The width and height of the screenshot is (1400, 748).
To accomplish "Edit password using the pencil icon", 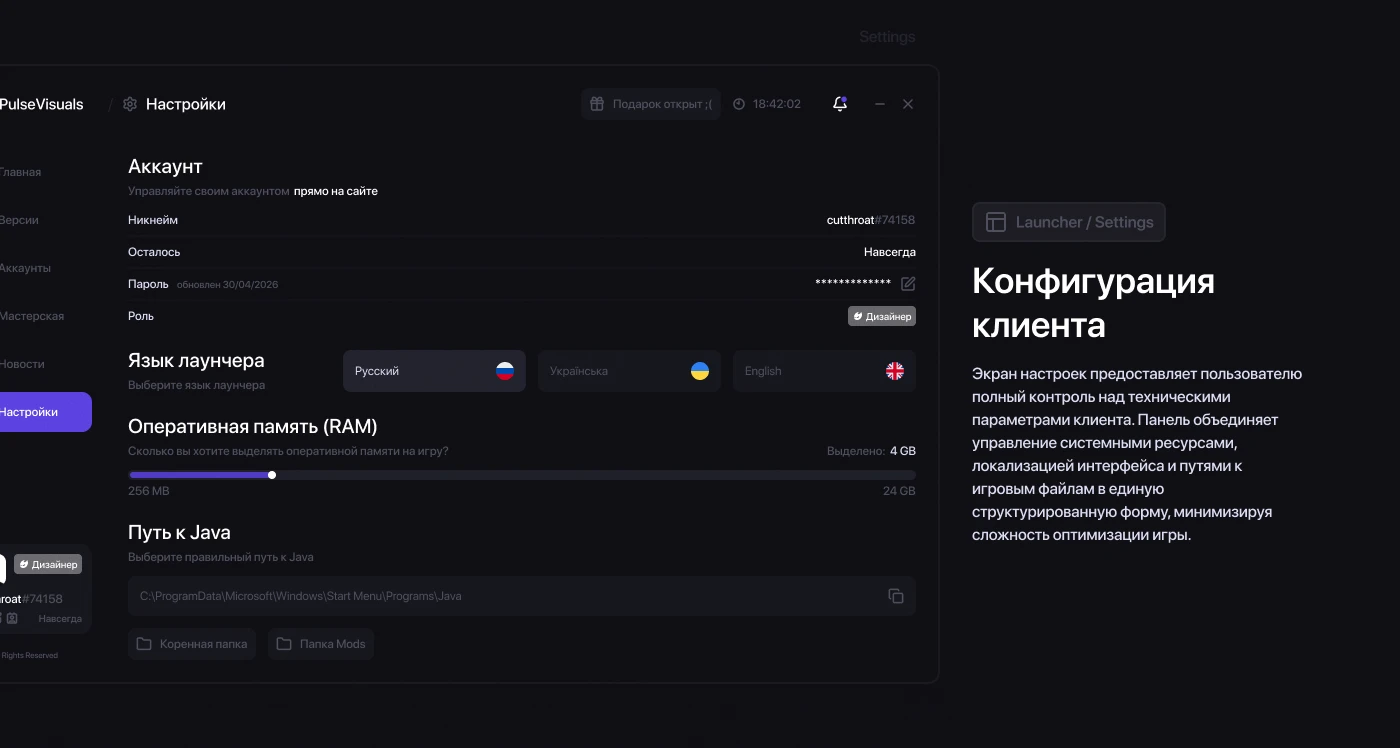I will pyautogui.click(x=908, y=284).
